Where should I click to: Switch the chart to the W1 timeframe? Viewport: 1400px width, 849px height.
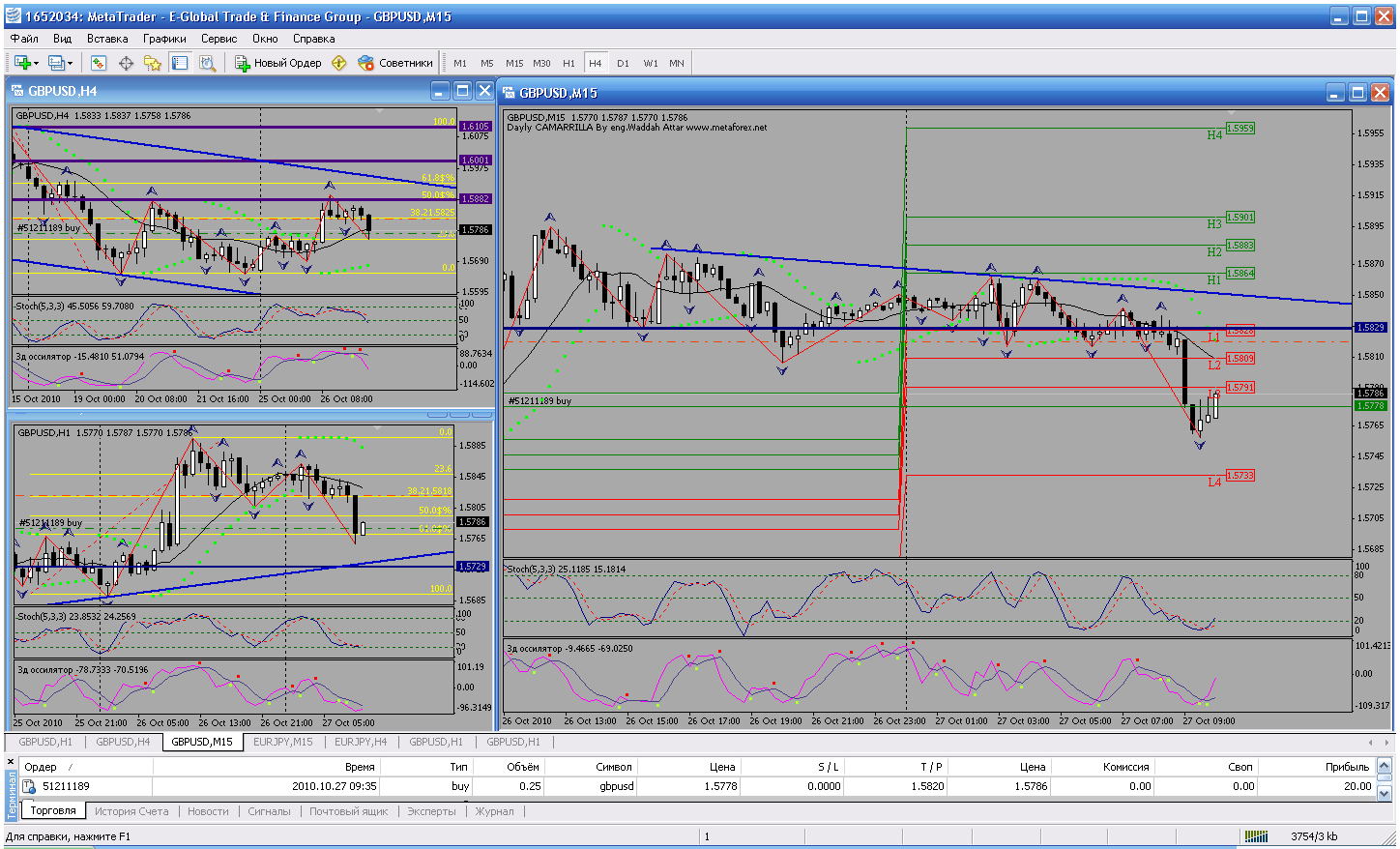point(651,64)
